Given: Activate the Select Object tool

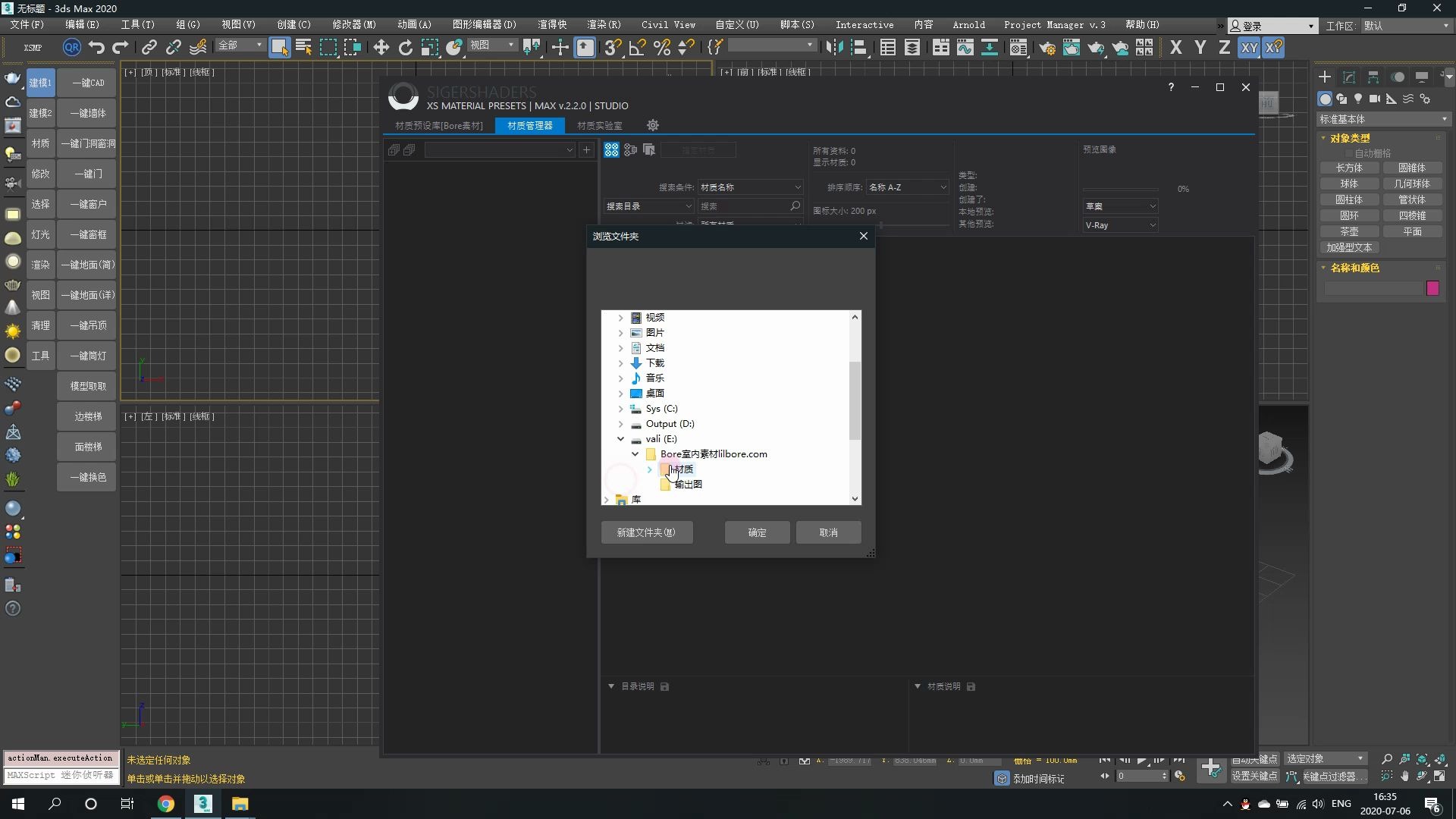Looking at the screenshot, I should pyautogui.click(x=279, y=48).
